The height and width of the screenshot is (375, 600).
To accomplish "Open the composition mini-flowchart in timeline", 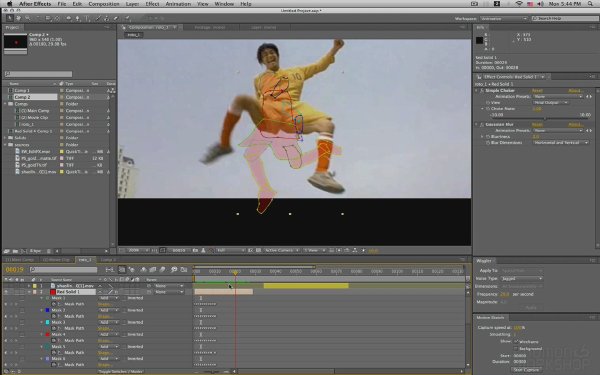I will 109,270.
